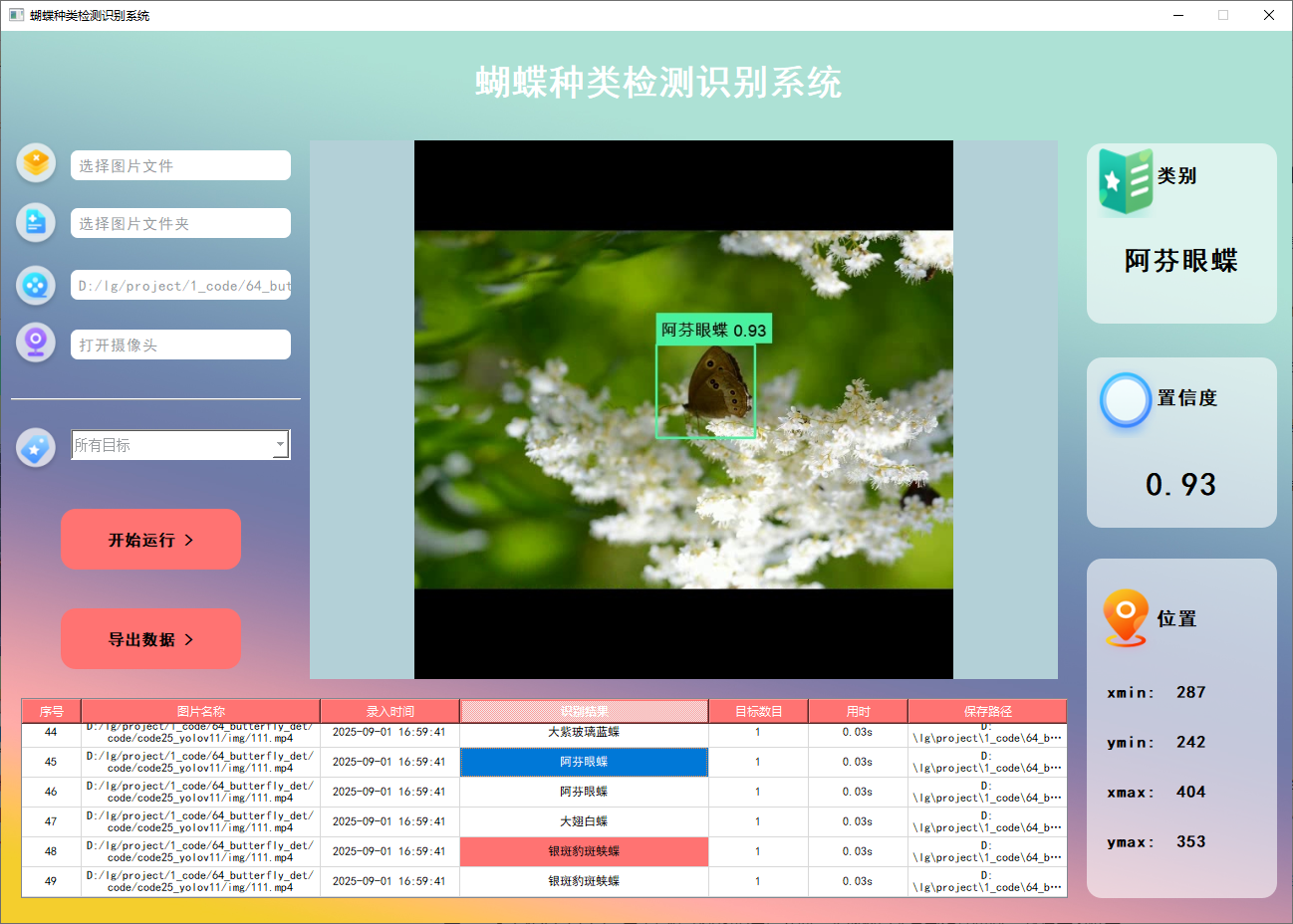Click the green book icon next to 类别
The image size is (1293, 924).
coord(1125,181)
